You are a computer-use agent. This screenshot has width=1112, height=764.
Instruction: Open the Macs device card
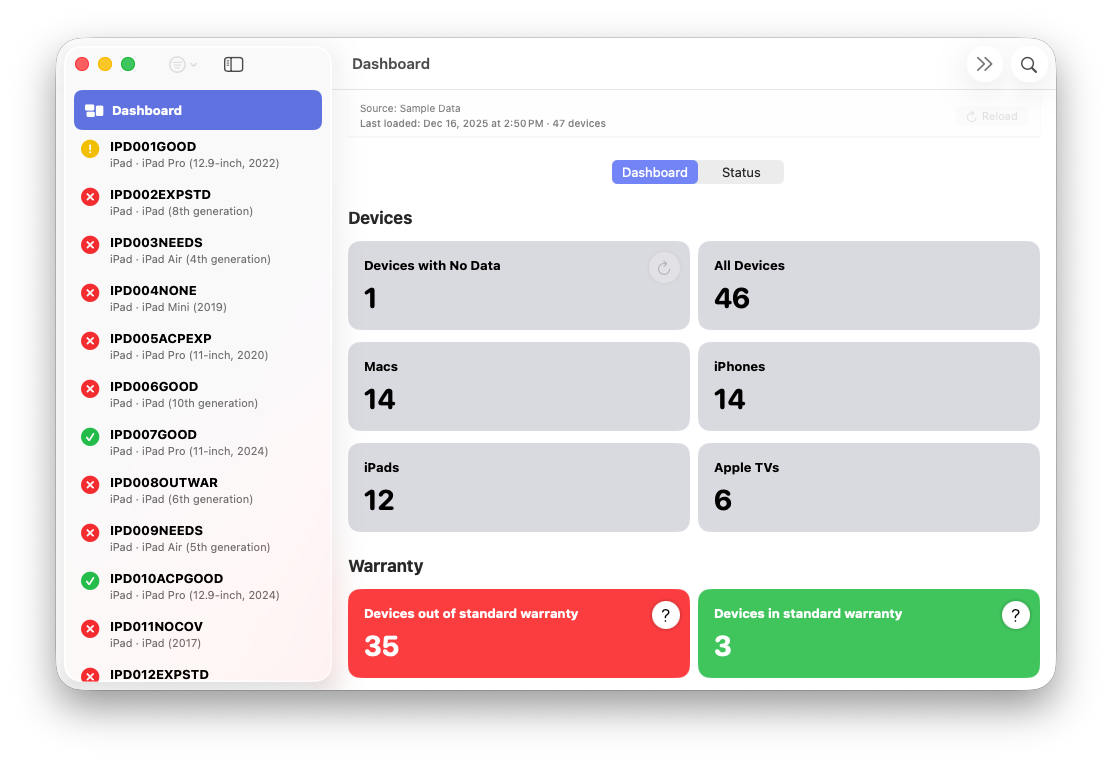[x=518, y=386]
